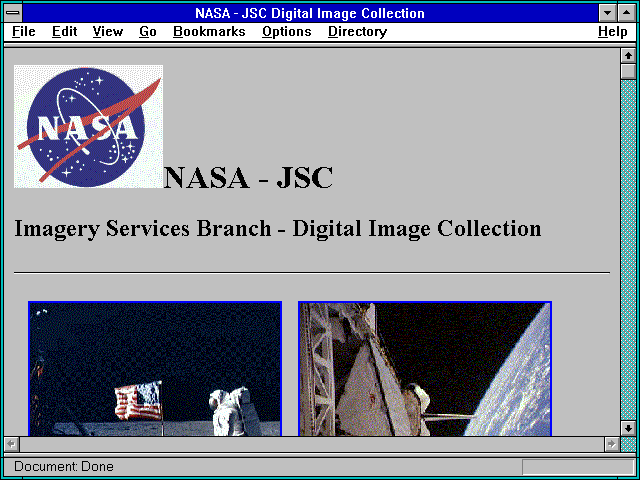Click the 'NASA - JSC' heading text
This screenshot has height=480, width=640.
(x=249, y=178)
